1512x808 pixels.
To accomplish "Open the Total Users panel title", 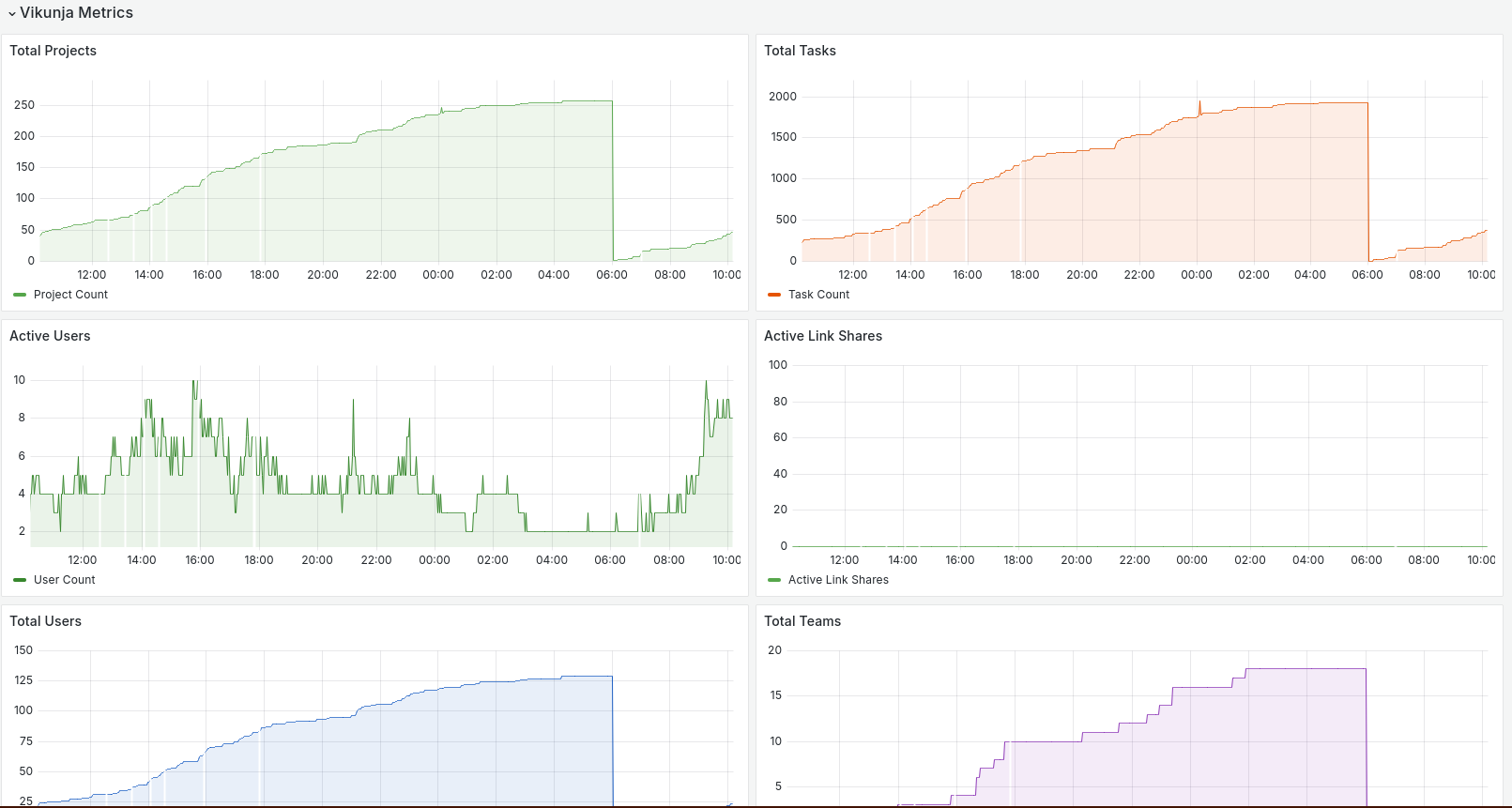I will (x=45, y=621).
